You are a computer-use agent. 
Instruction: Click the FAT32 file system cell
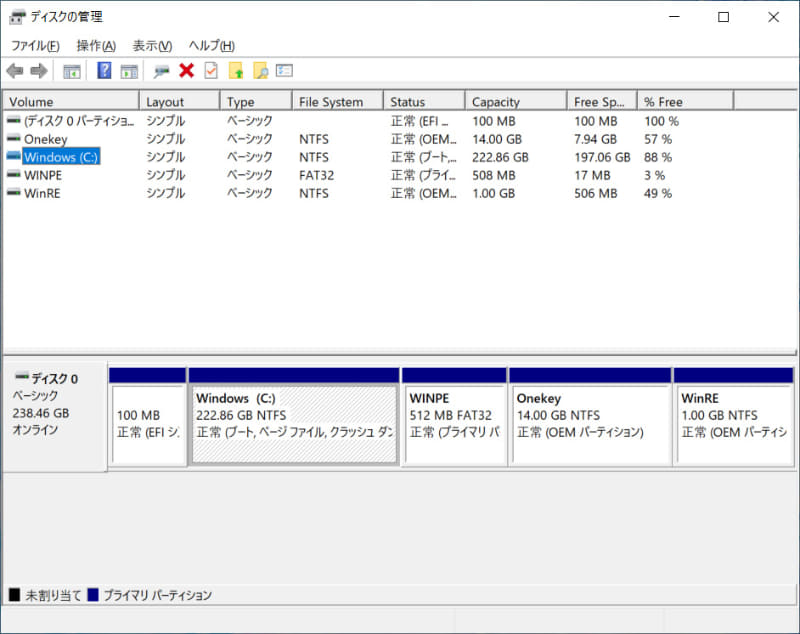click(316, 175)
